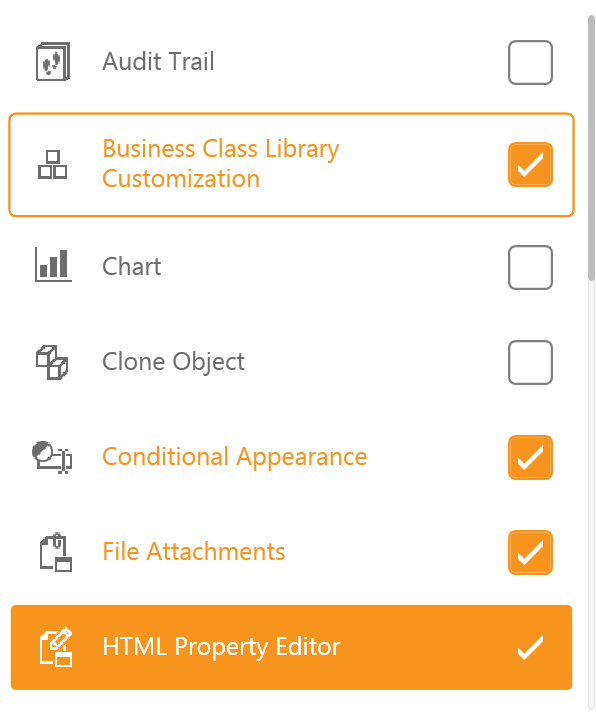Screen dimensions: 596x723
Task: Check the Chart module checkbox
Action: pos(530,267)
